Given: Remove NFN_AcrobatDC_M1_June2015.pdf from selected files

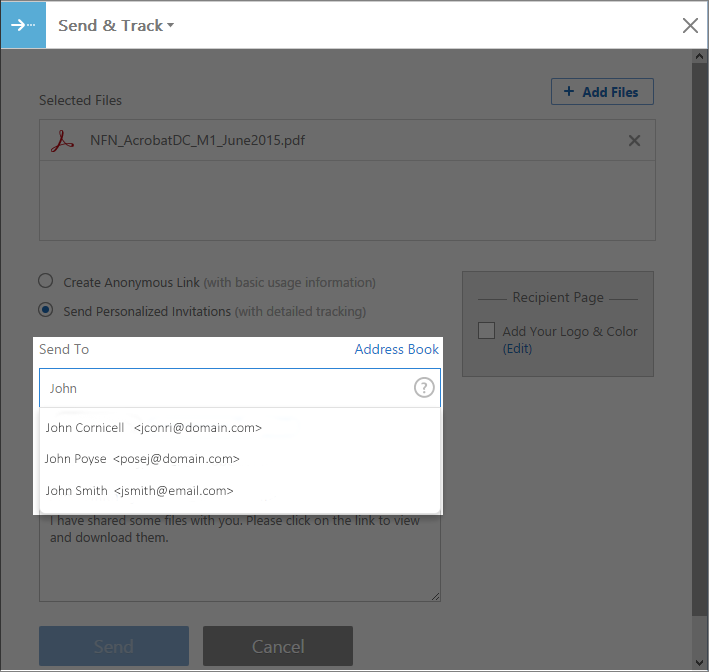Looking at the screenshot, I should 634,141.
